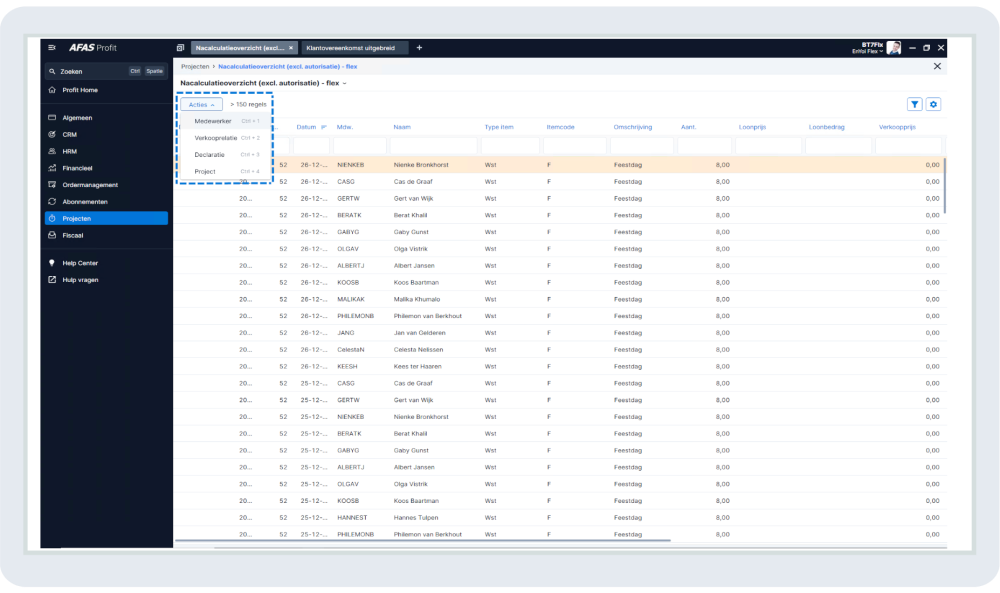Sort by the Omschrijving column header
The image size is (1000, 593).
click(633, 128)
